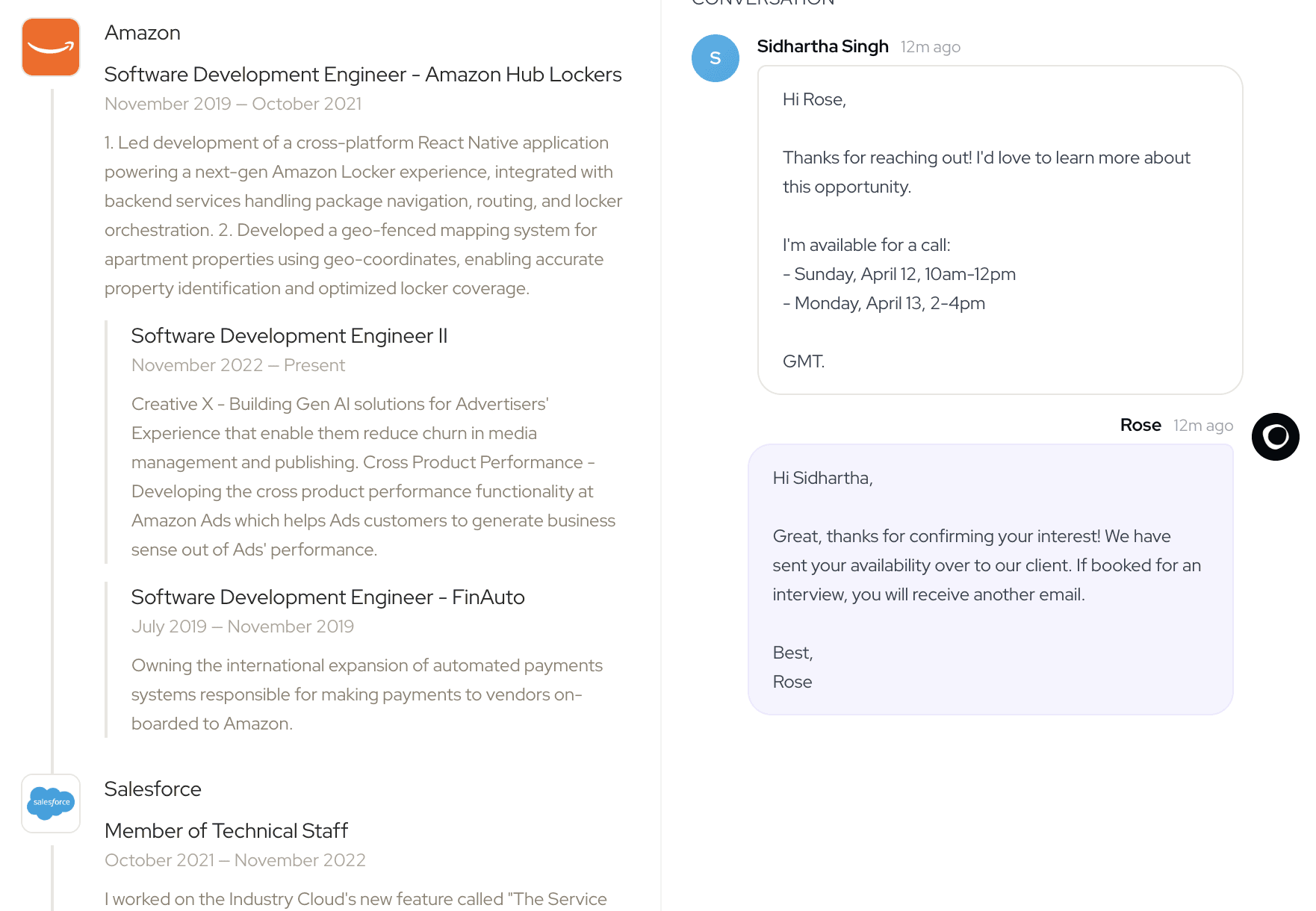The height and width of the screenshot is (911, 1316).
Task: Click Rose's black circular avatar icon
Action: [1275, 437]
